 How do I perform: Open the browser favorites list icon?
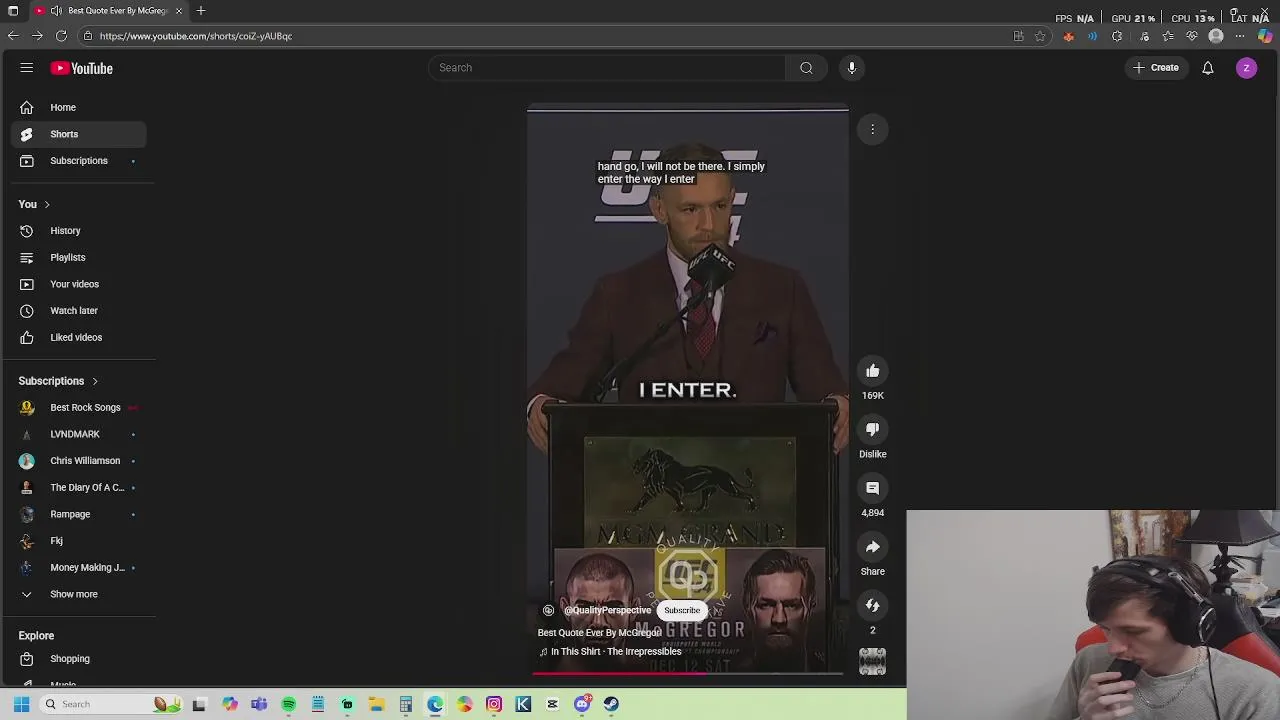pyautogui.click(x=1167, y=36)
